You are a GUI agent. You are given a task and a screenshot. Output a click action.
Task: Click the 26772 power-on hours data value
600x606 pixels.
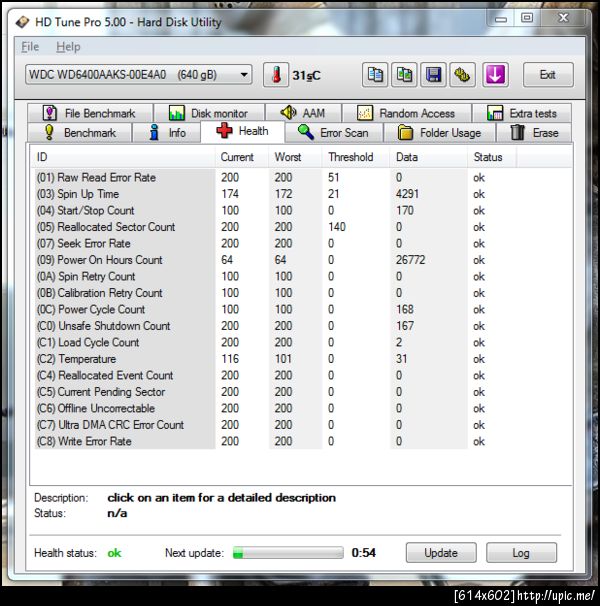(x=410, y=260)
